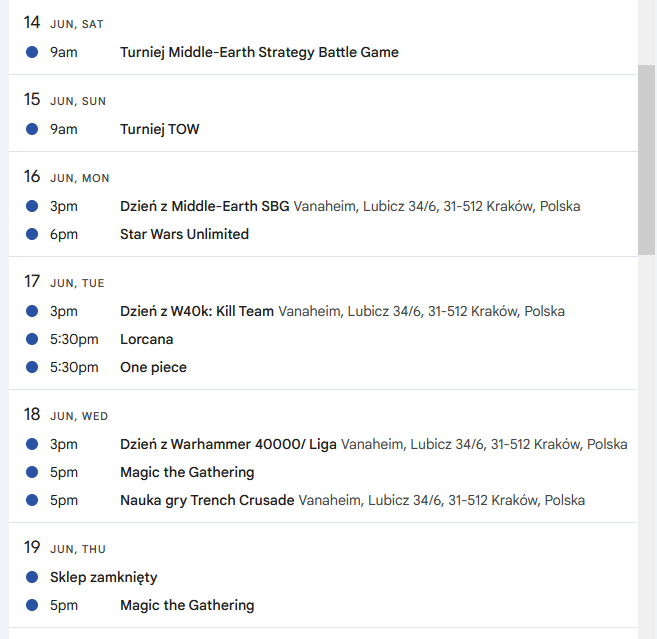Open the Turniej TOW event
This screenshot has height=639, width=657.
tap(159, 129)
